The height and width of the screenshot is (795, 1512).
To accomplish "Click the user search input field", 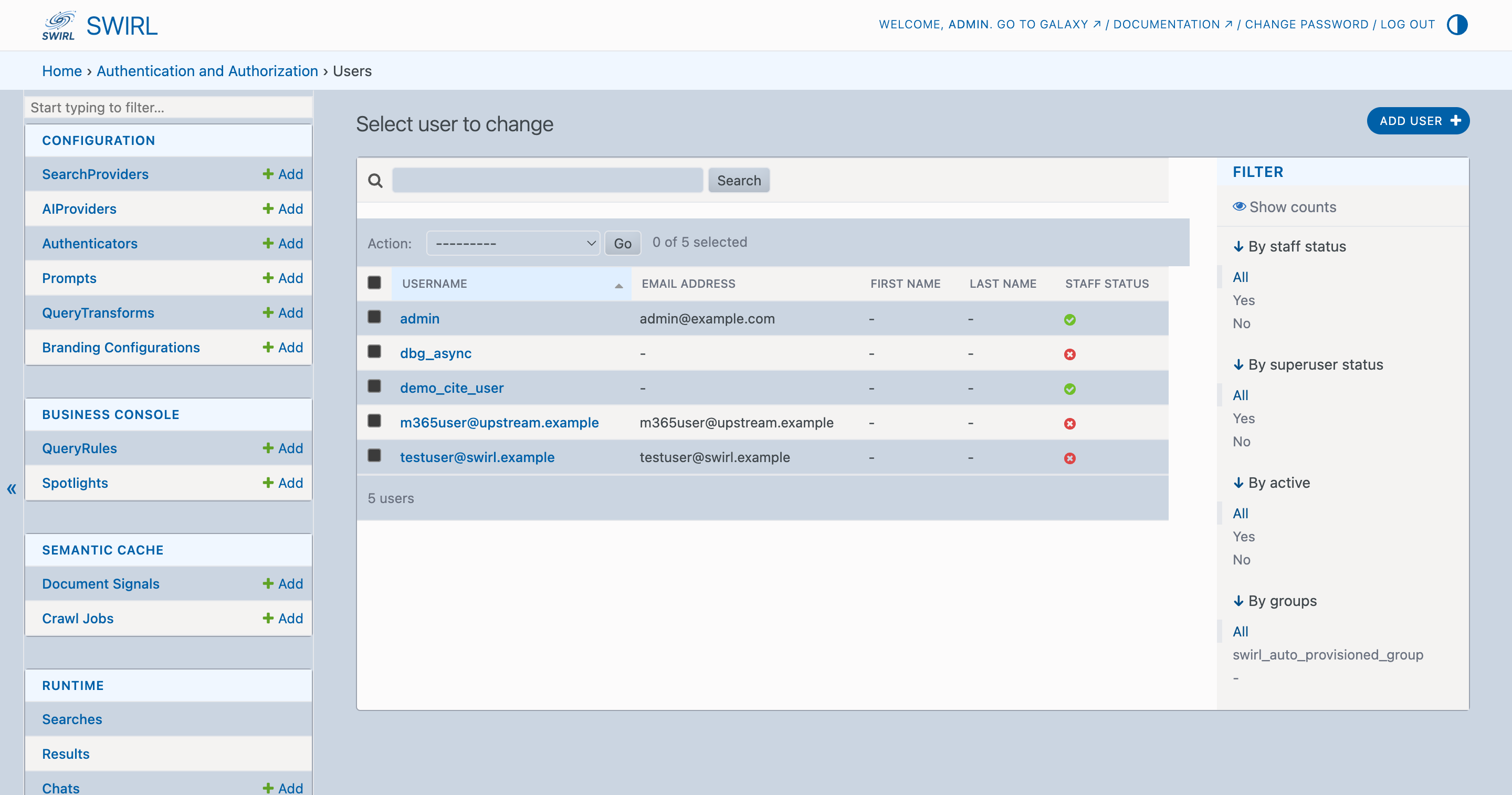I will tap(547, 180).
